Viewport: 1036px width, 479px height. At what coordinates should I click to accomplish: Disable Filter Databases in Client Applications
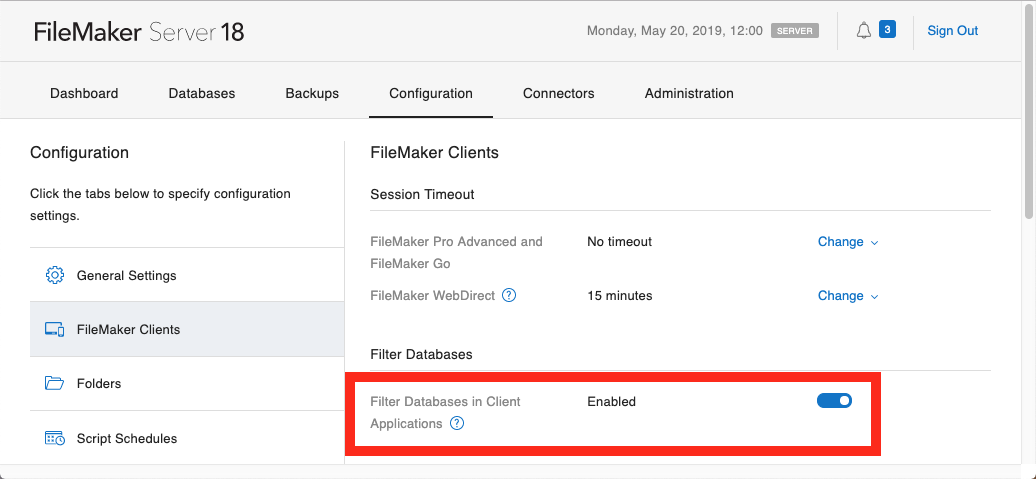coord(834,401)
